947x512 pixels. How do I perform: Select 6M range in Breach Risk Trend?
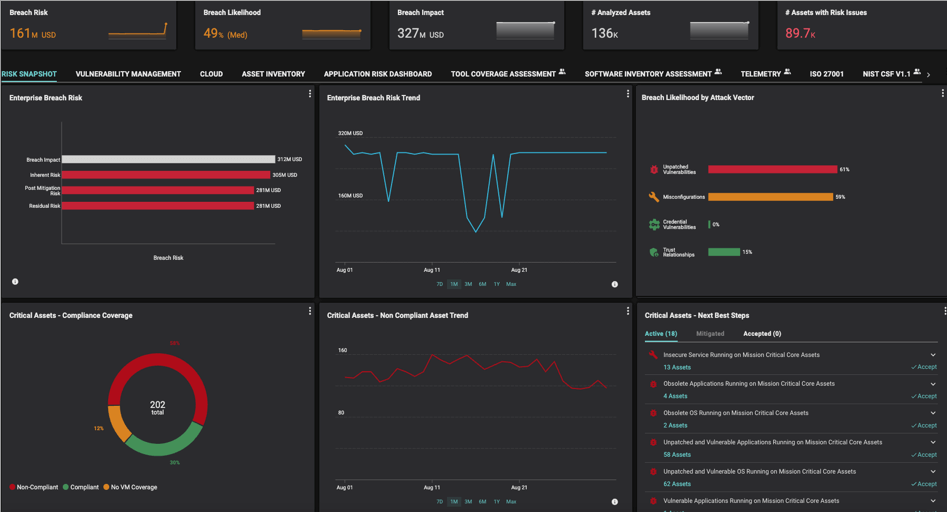[x=483, y=284]
